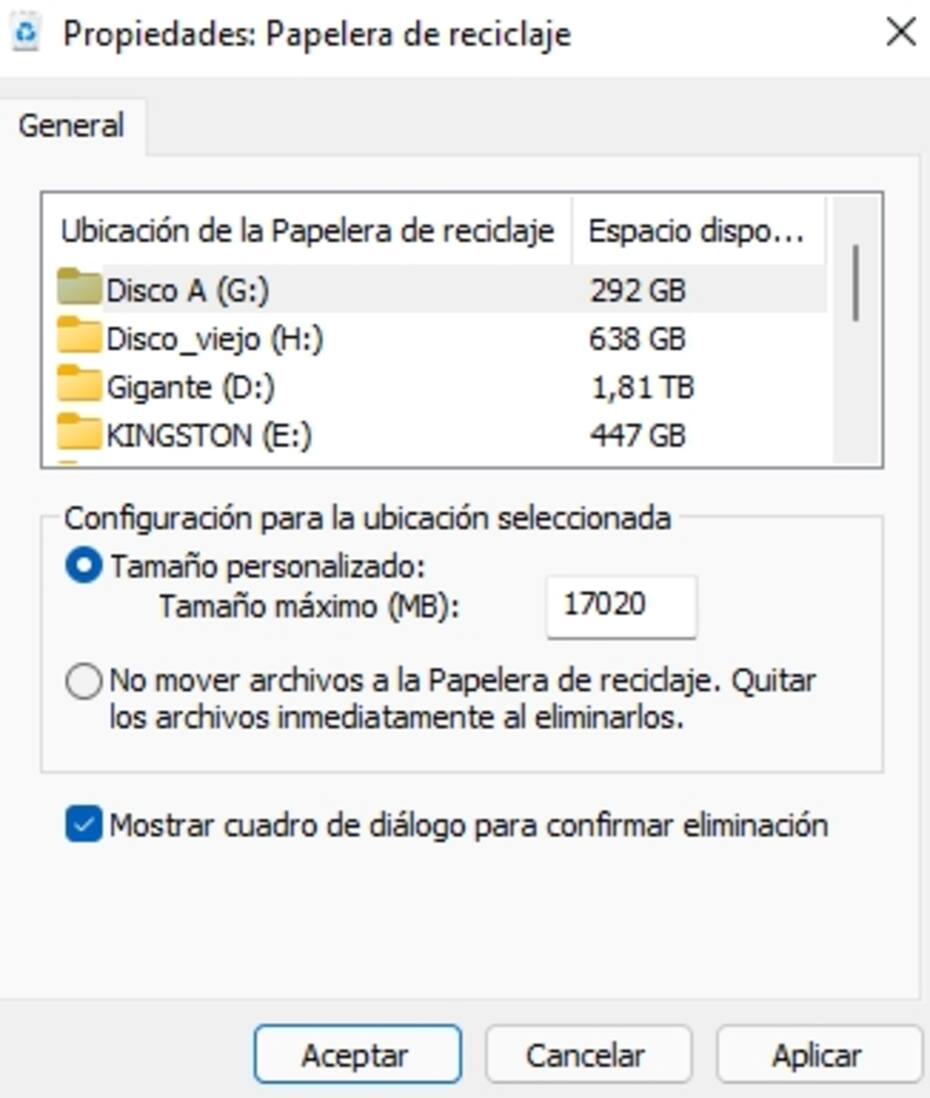Image resolution: width=930 pixels, height=1098 pixels.
Task: Select the 638 GB row entry
Action: 637,339
